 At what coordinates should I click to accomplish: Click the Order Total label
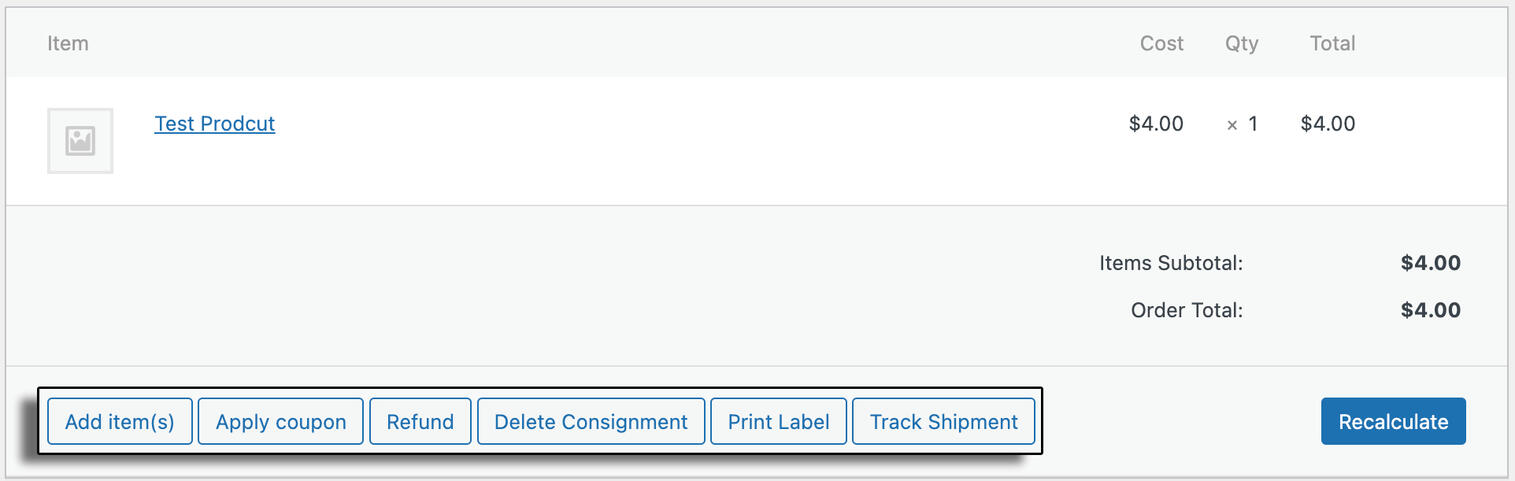[1186, 311]
